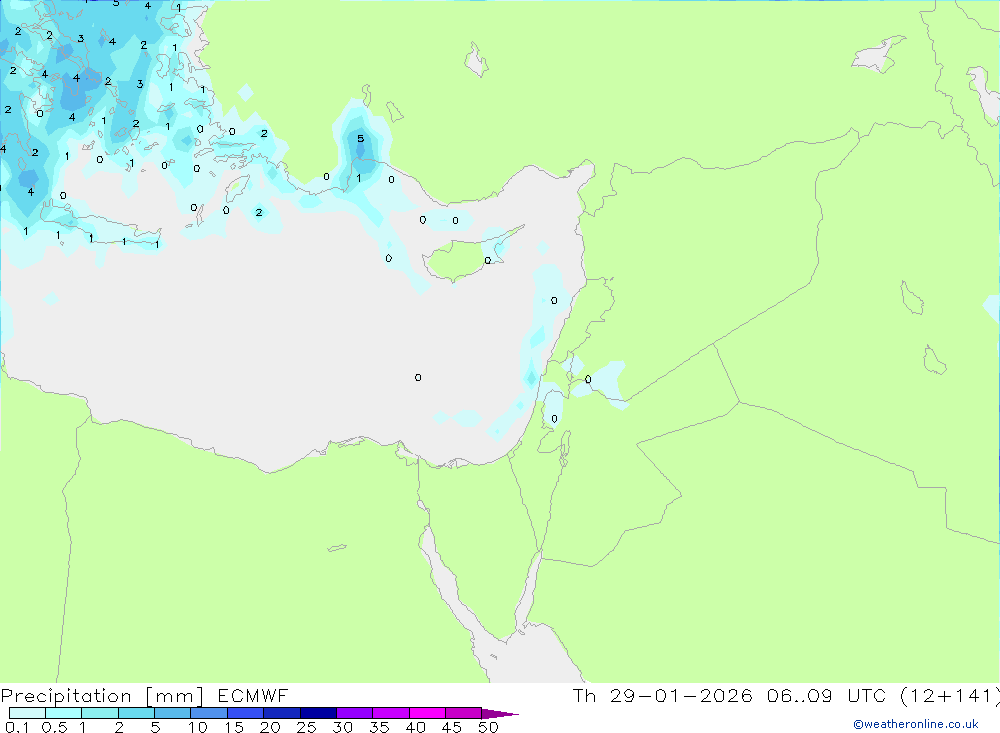This screenshot has height=733, width=1000.
Task: Click the legend label "25"
Action: click(306, 727)
